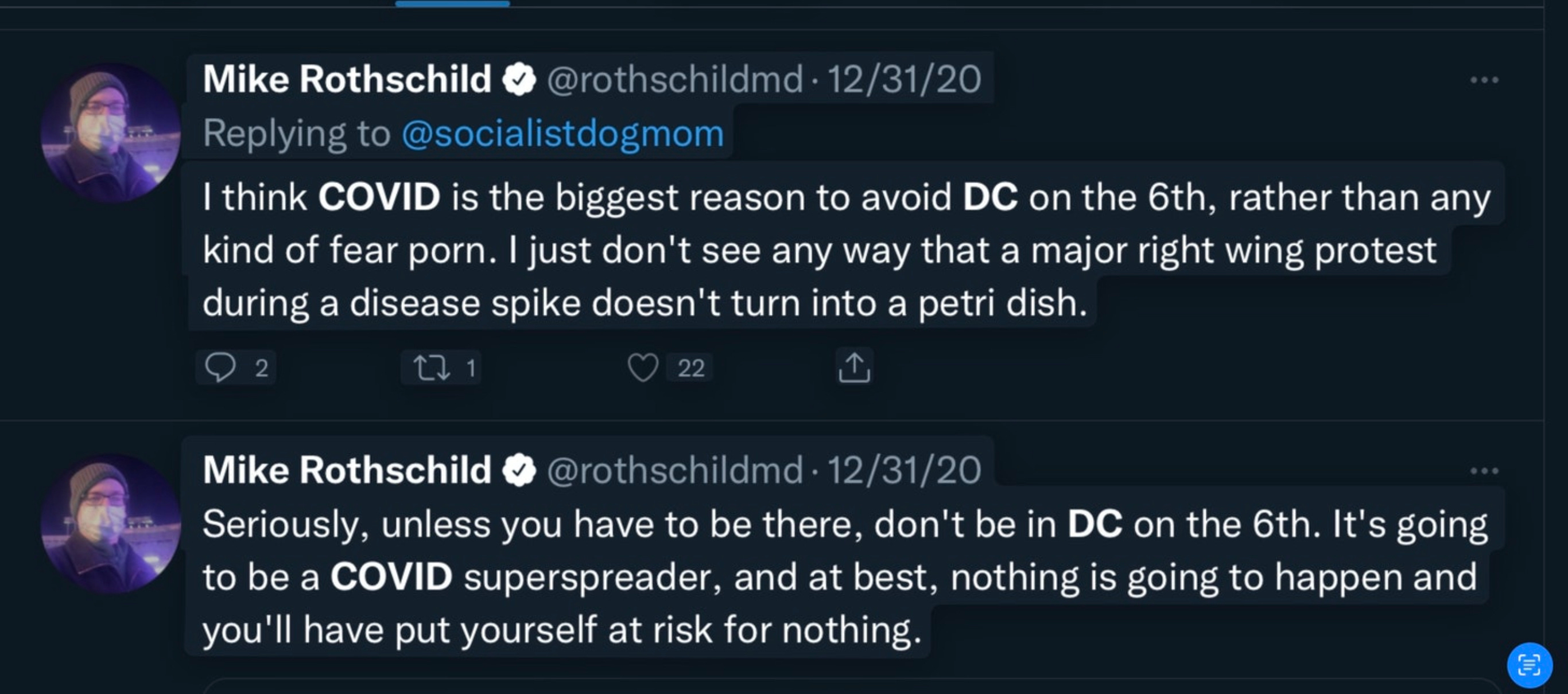Click the Mike Rothschild name on the first tweet

point(347,79)
